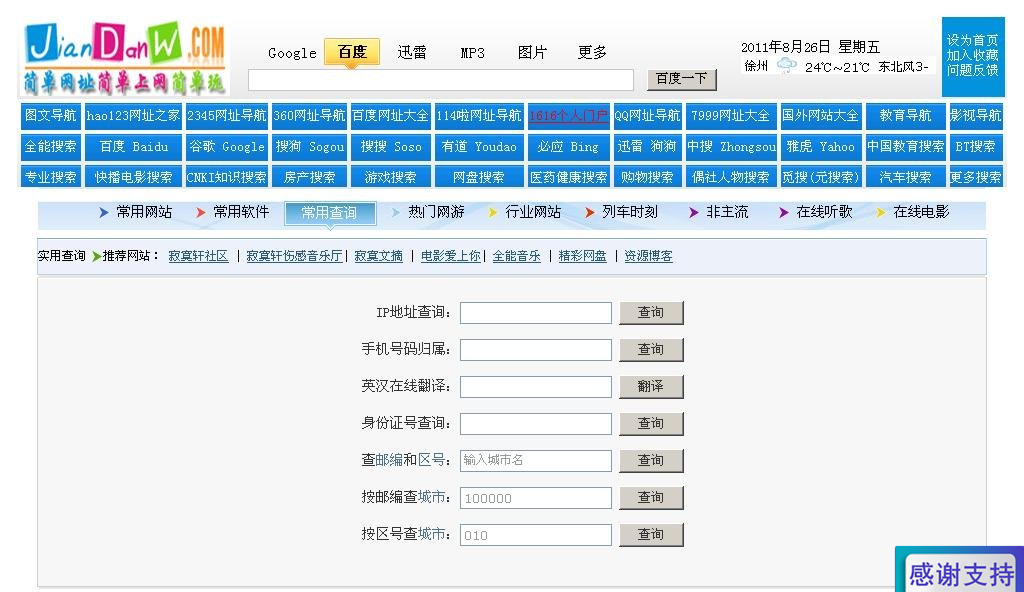
Task: Click the BT搜索 link
Action: (x=976, y=146)
